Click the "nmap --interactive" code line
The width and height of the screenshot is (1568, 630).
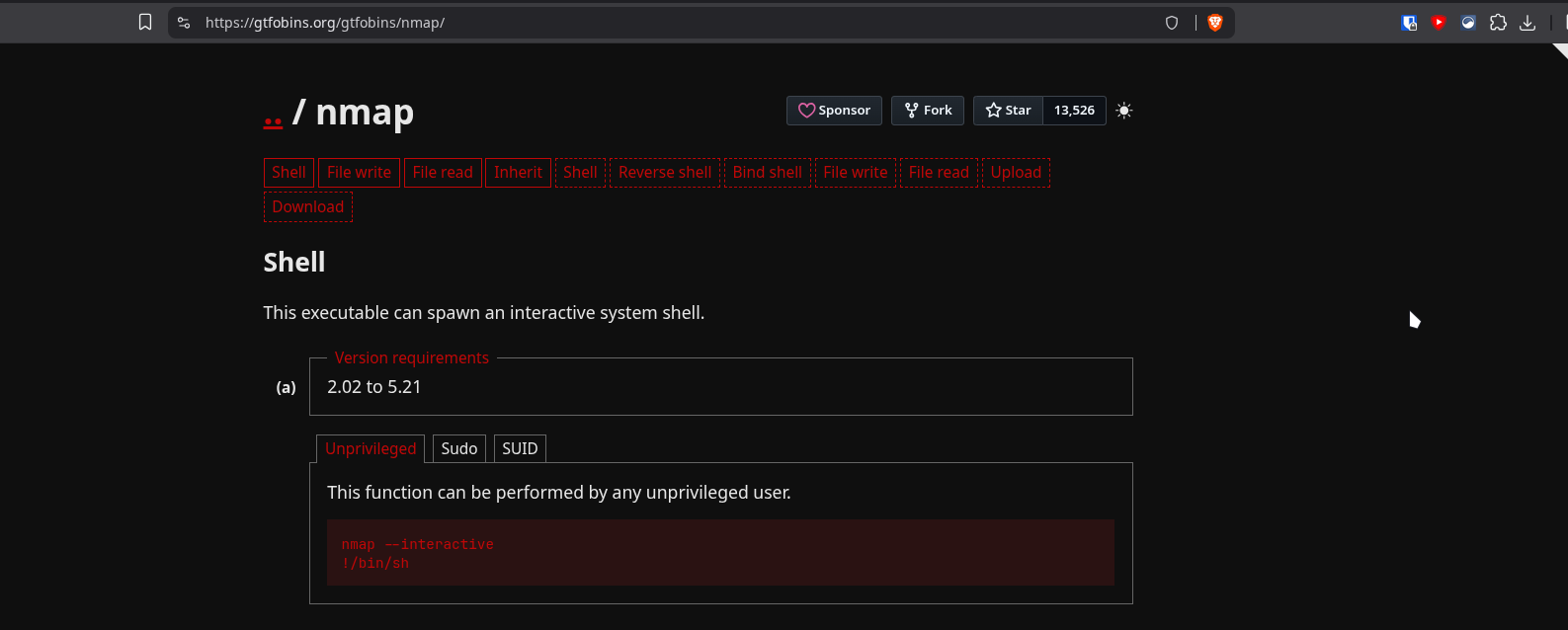tap(418, 544)
